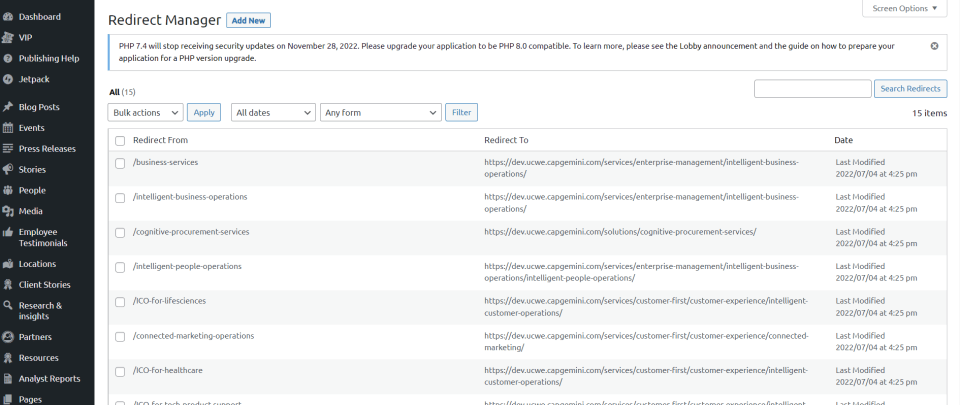
Task: Open the Jetpack icon in sidebar
Action: click(8, 79)
